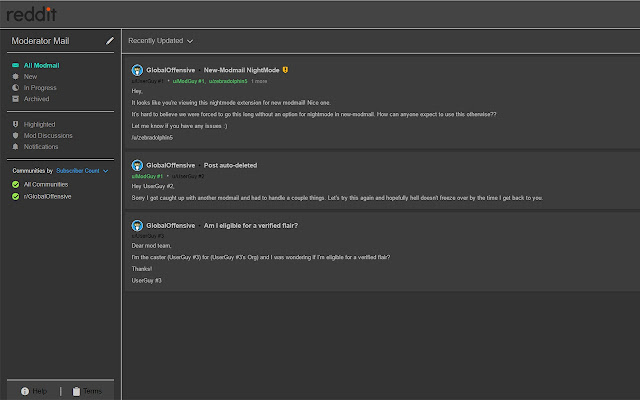Go to the Archived folder
Screen dimensions: 640x400
36,99
